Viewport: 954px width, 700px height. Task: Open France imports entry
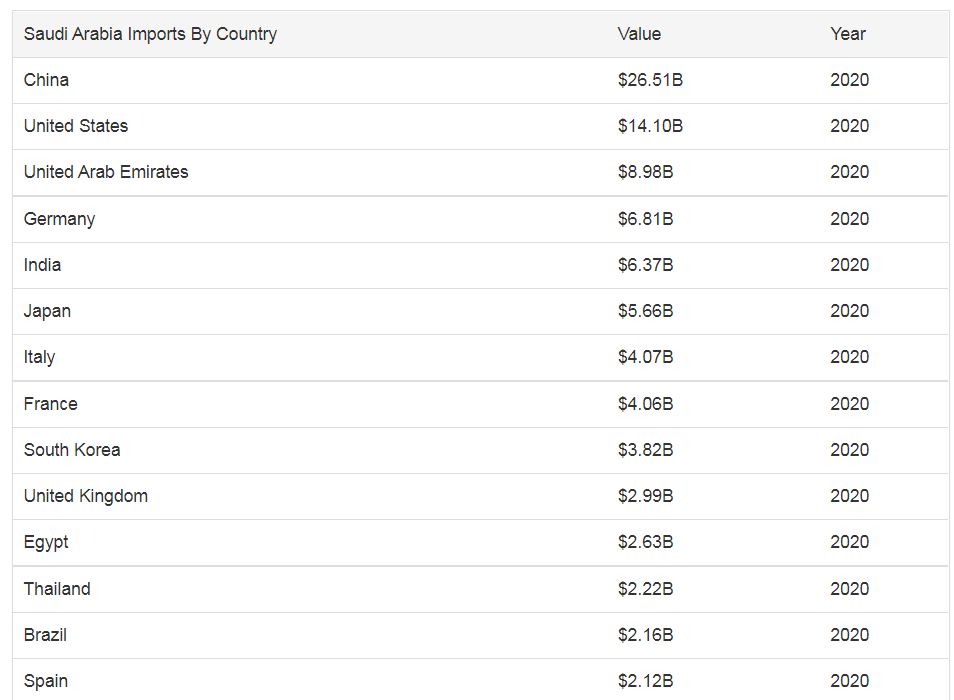(50, 404)
